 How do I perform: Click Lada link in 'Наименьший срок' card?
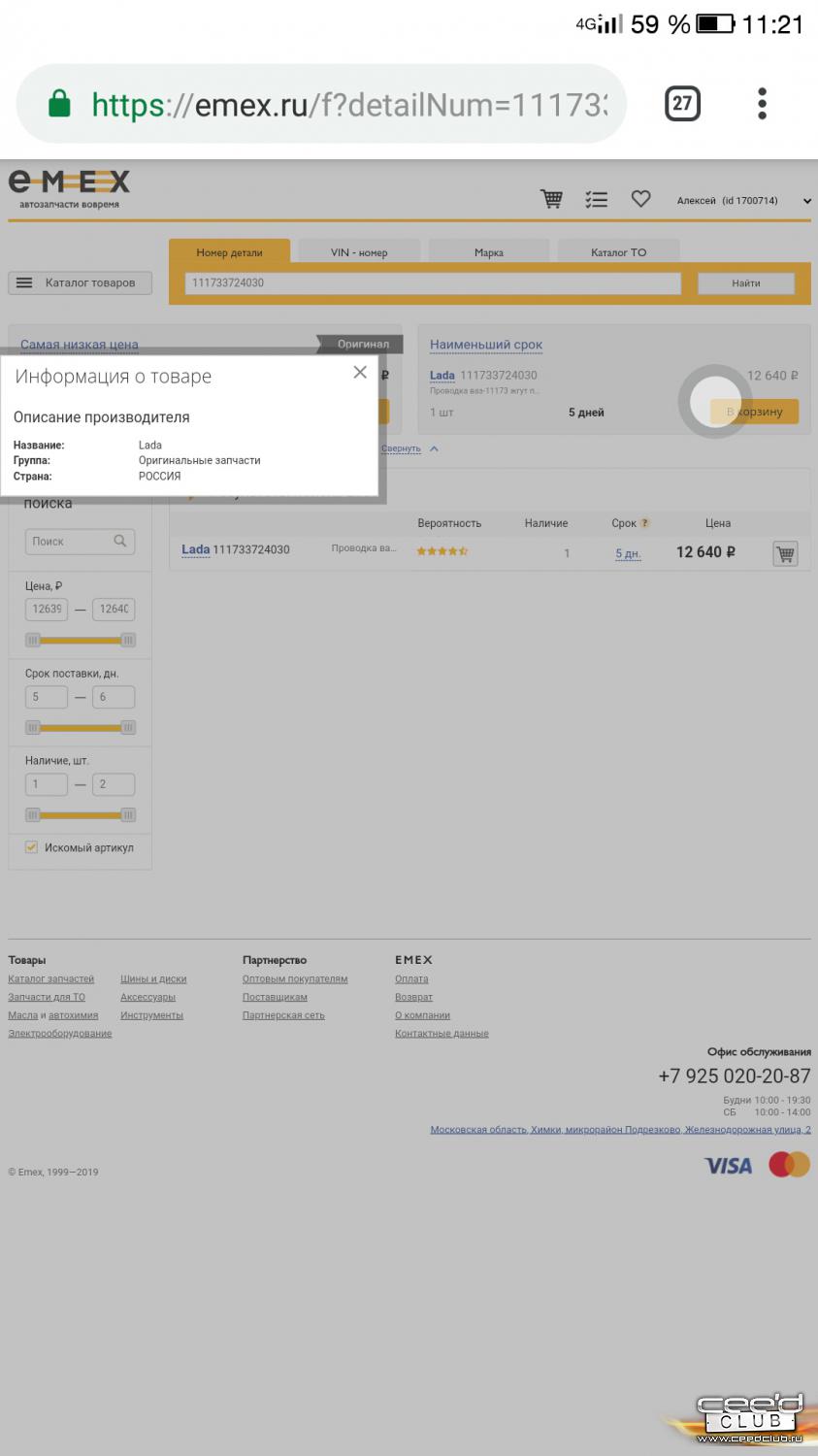442,376
